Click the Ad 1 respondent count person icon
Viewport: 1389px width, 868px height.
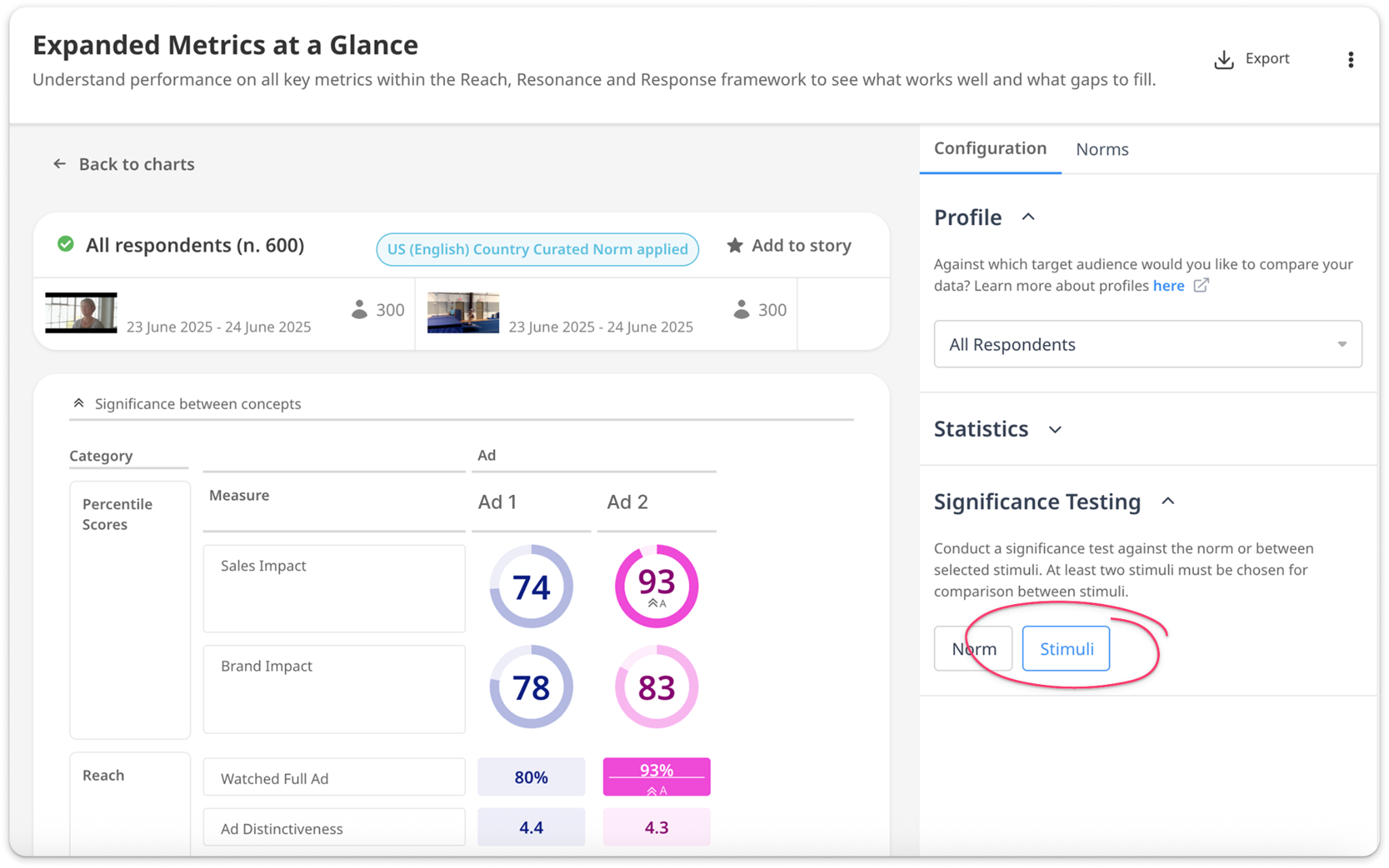[x=359, y=310]
